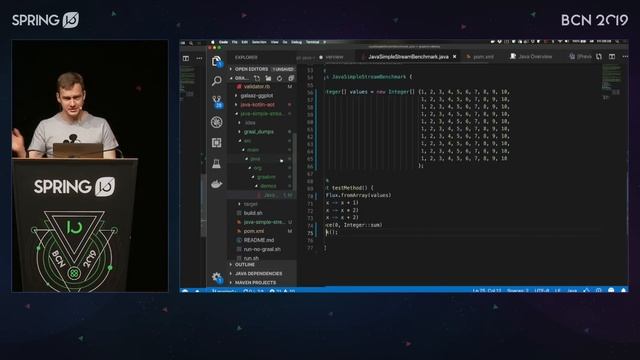
Task: Expand the OUTLINE section
Action: click(261, 264)
